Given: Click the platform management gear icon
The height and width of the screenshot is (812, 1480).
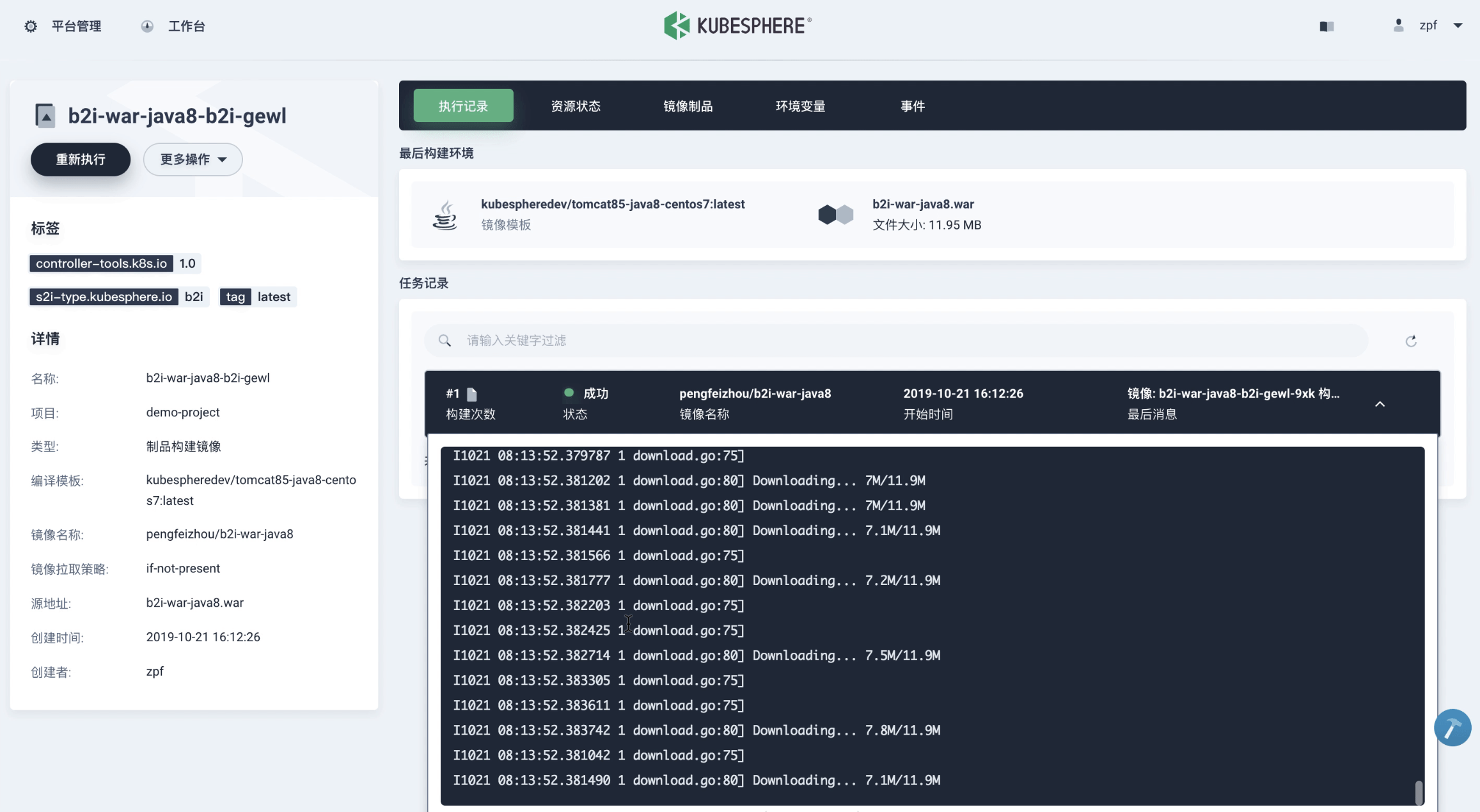Looking at the screenshot, I should (x=31, y=26).
